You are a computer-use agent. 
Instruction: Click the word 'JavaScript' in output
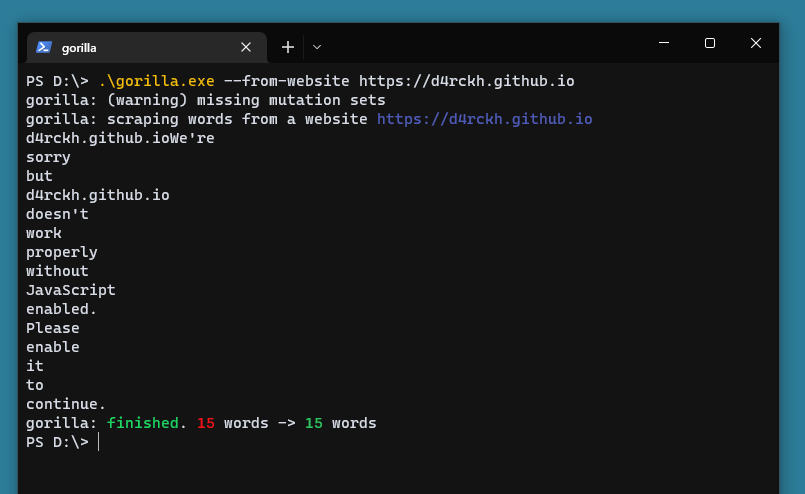(71, 290)
